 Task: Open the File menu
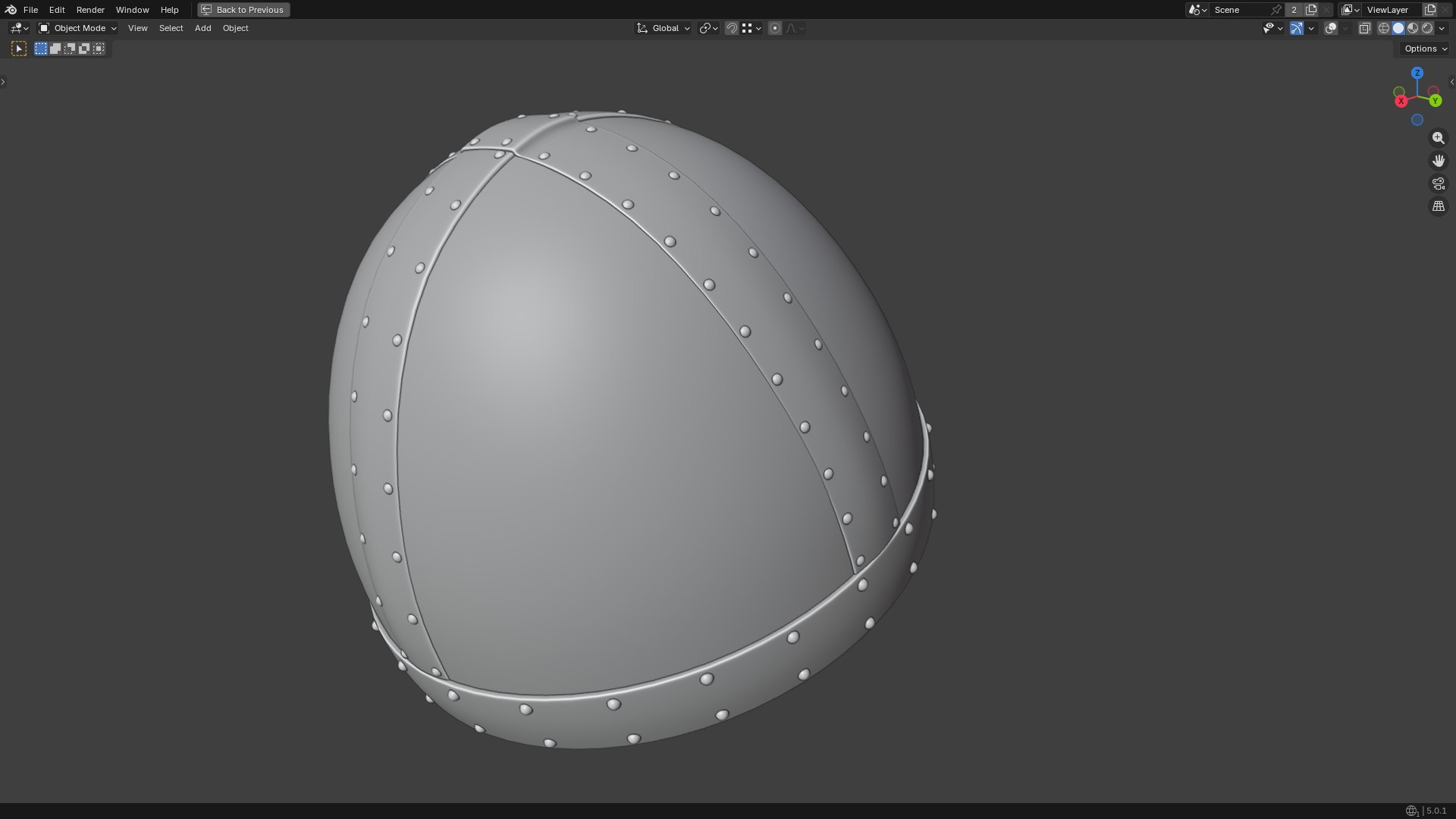[x=30, y=10]
